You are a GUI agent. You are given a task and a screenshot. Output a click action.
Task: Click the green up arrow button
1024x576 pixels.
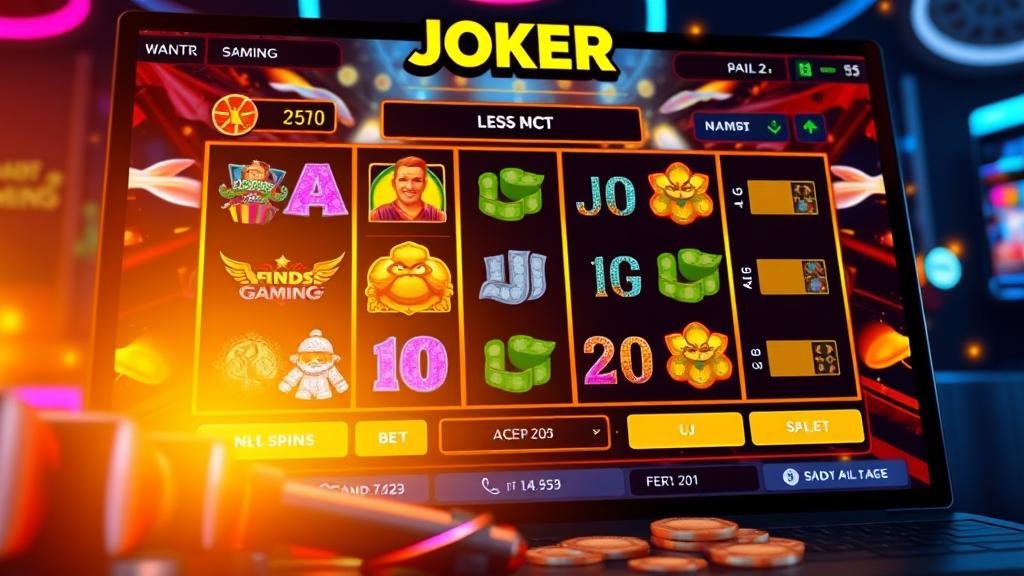tap(810, 127)
